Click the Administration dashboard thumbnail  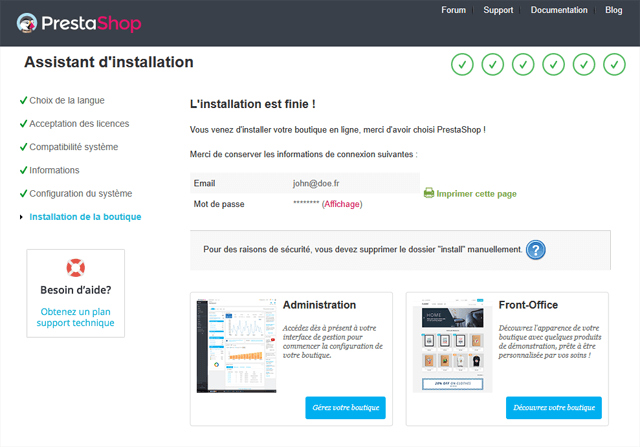click(x=236, y=345)
